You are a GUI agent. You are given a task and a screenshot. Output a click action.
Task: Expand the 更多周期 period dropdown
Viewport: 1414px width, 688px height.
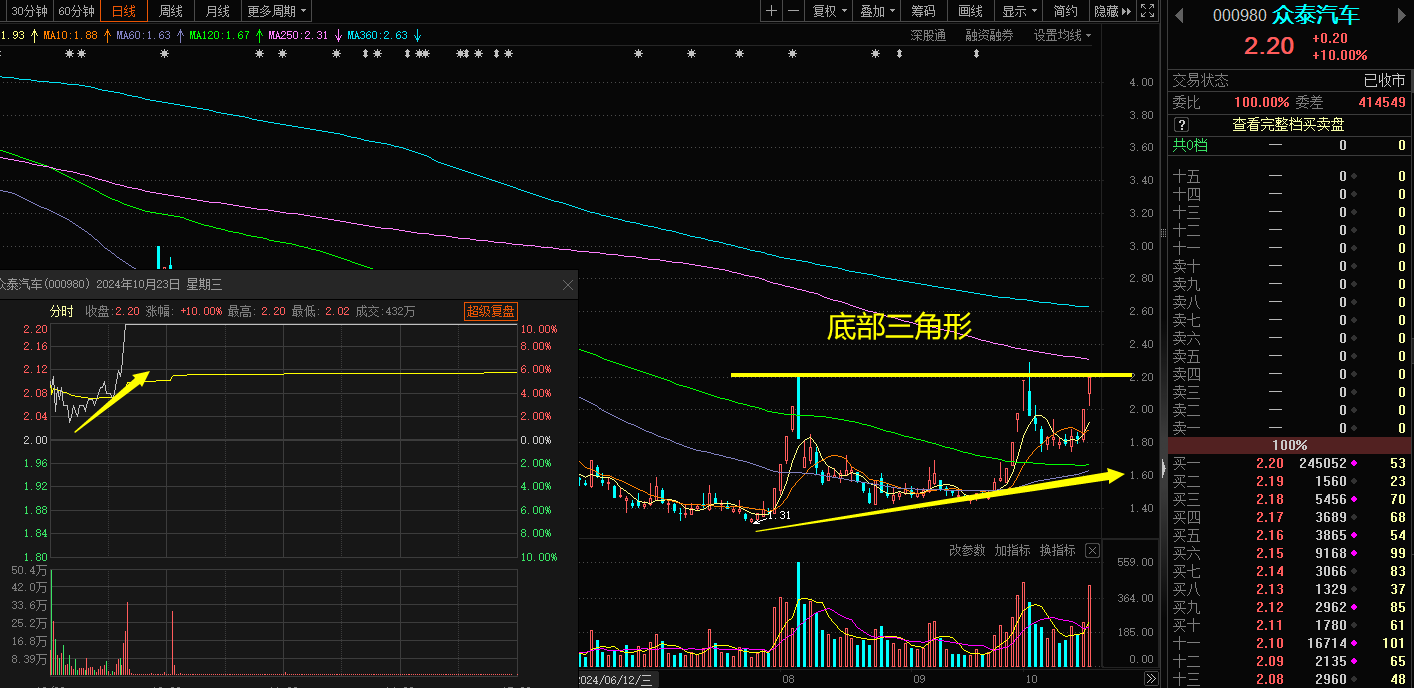tap(277, 11)
